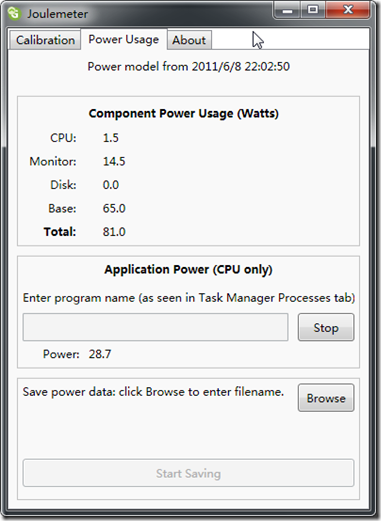Screen dimensions: 381x521
Task: Click the Save power data instruction text
Action: coord(153,392)
